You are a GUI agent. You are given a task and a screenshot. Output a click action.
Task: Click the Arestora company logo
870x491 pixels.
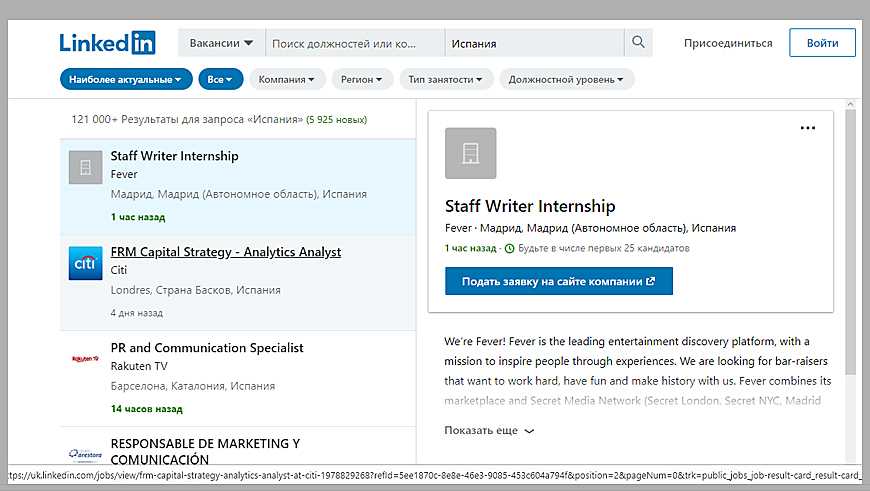point(85,454)
